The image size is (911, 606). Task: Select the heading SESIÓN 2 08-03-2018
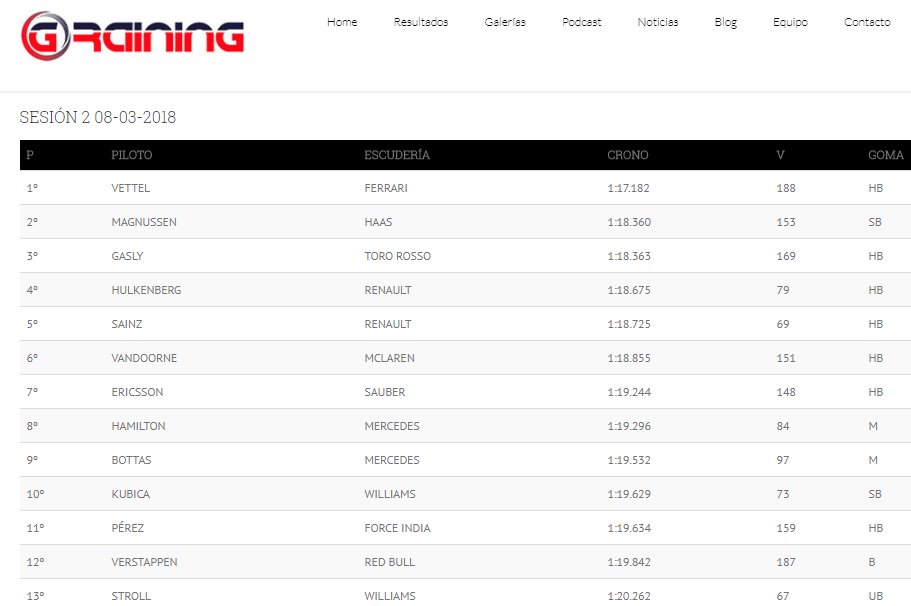point(98,117)
